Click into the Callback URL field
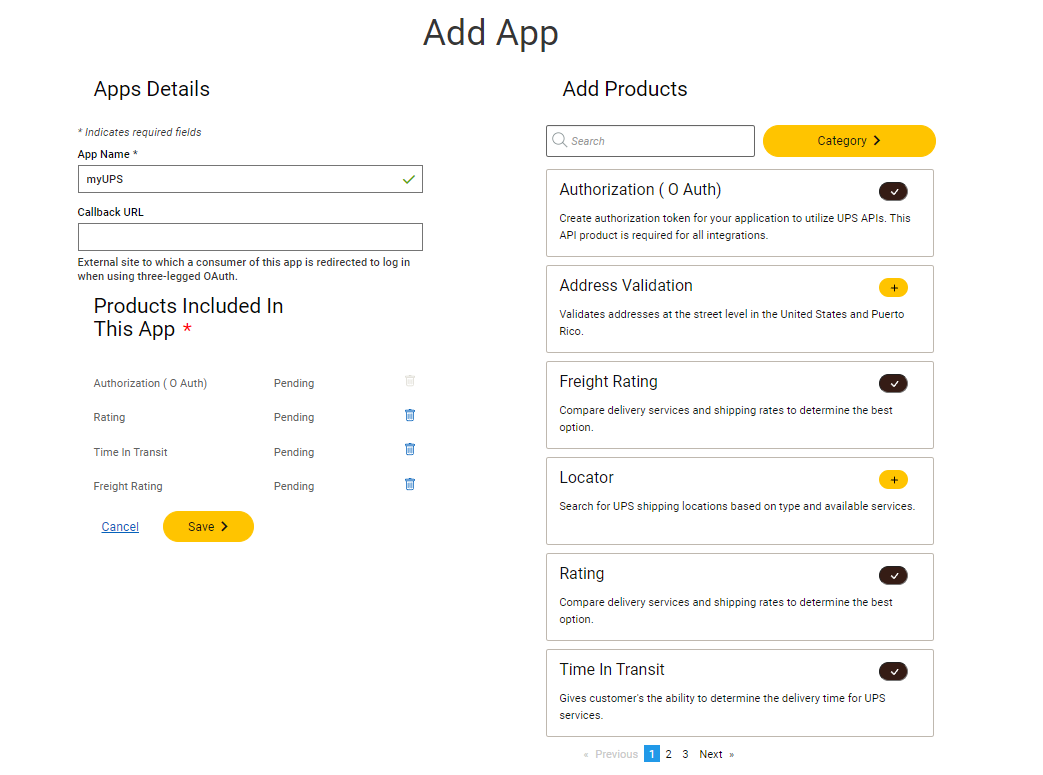1043x775 pixels. click(250, 237)
